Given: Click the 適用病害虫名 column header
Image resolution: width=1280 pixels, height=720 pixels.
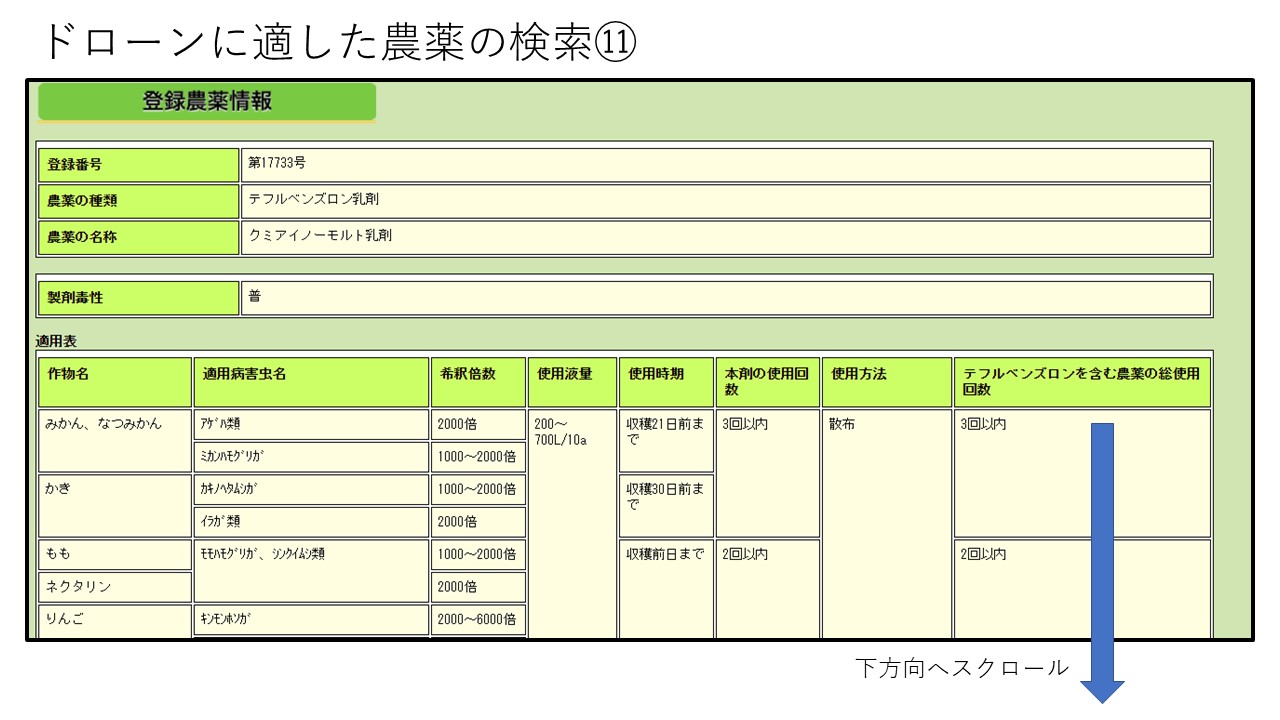Looking at the screenshot, I should (311, 382).
